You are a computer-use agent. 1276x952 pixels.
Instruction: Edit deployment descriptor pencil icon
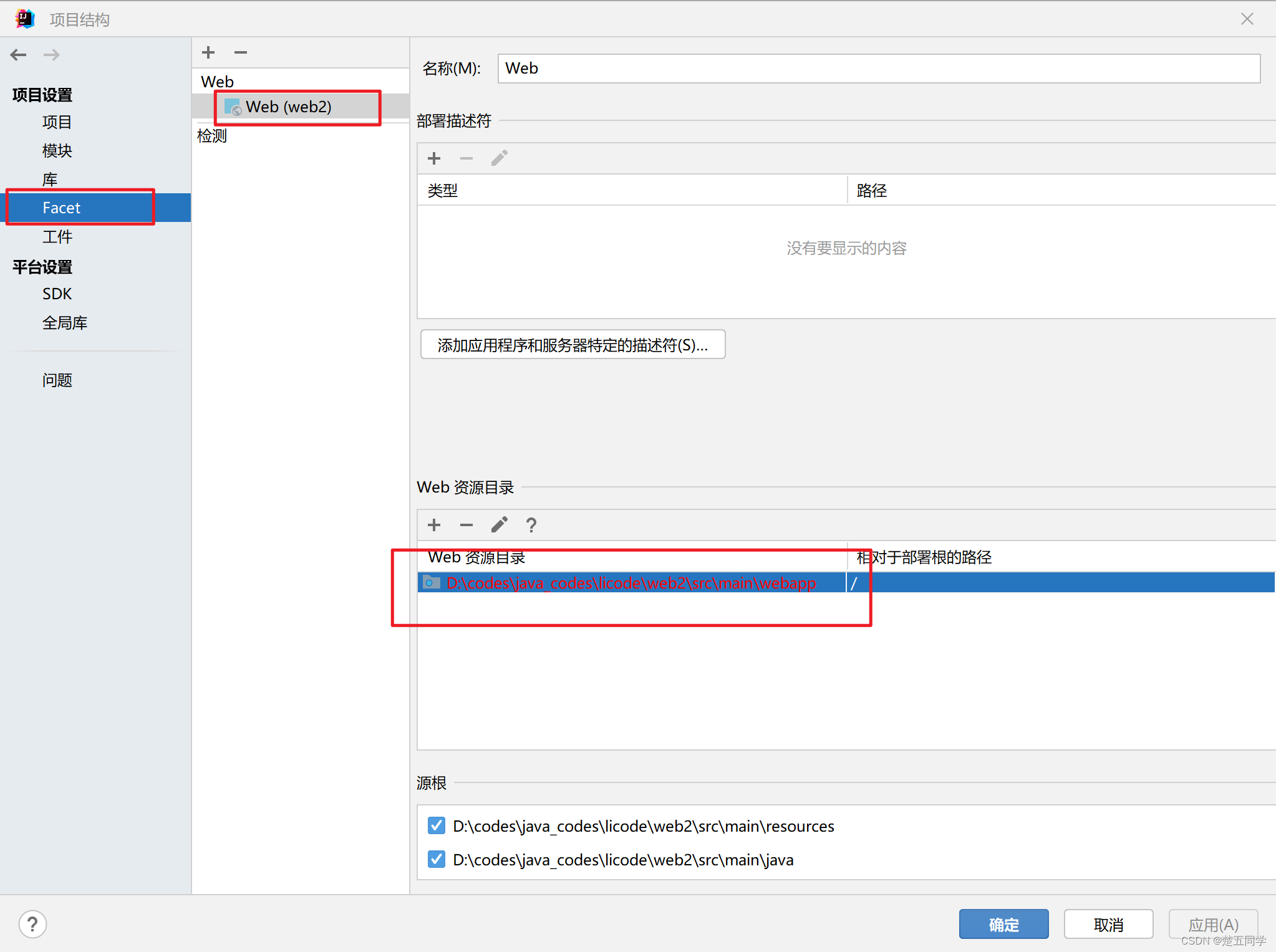pos(500,158)
